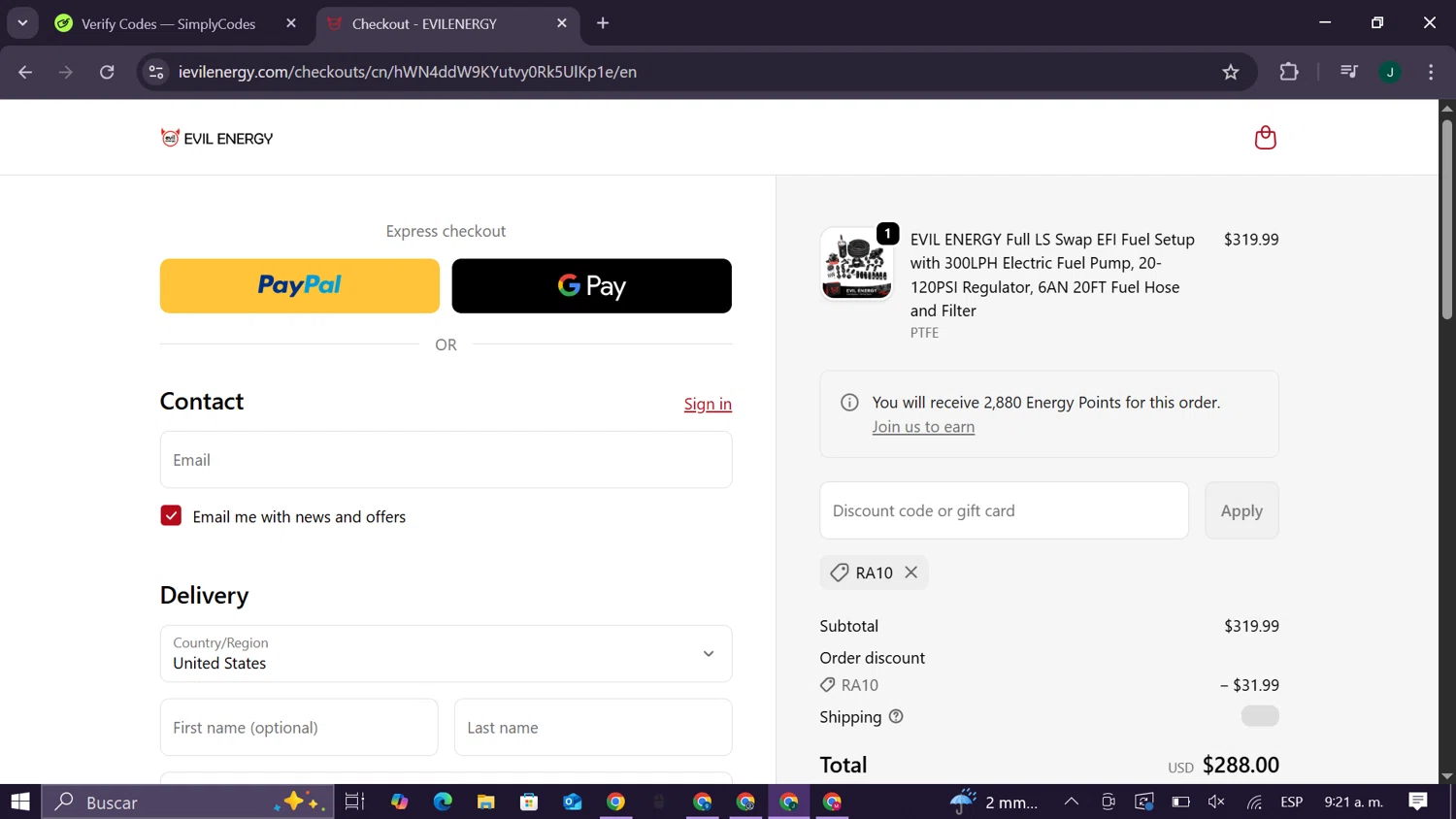Open the Chrome profile avatar J
This screenshot has height=819, width=1456.
1390,72
